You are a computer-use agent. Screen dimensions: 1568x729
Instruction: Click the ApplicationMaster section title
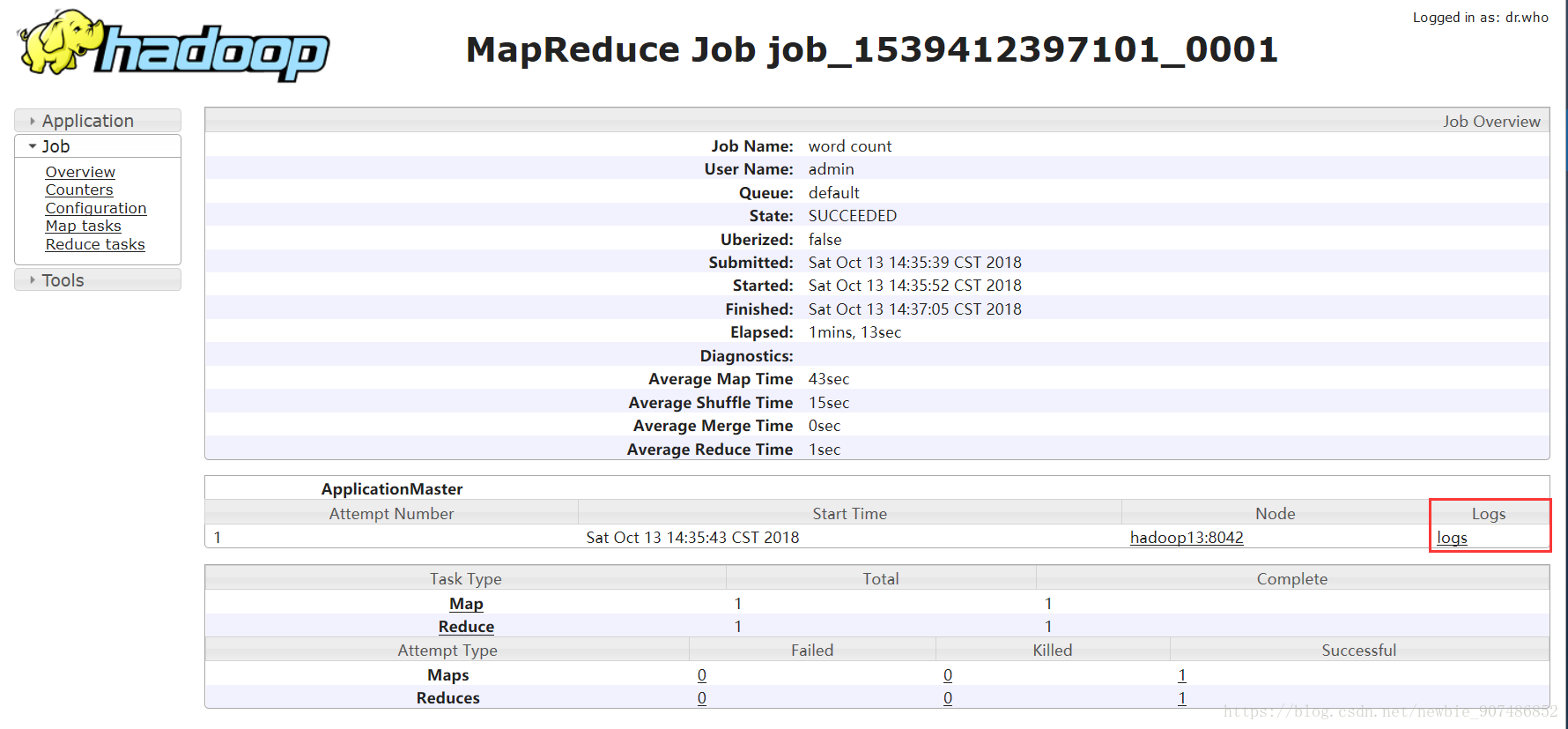[x=392, y=489]
